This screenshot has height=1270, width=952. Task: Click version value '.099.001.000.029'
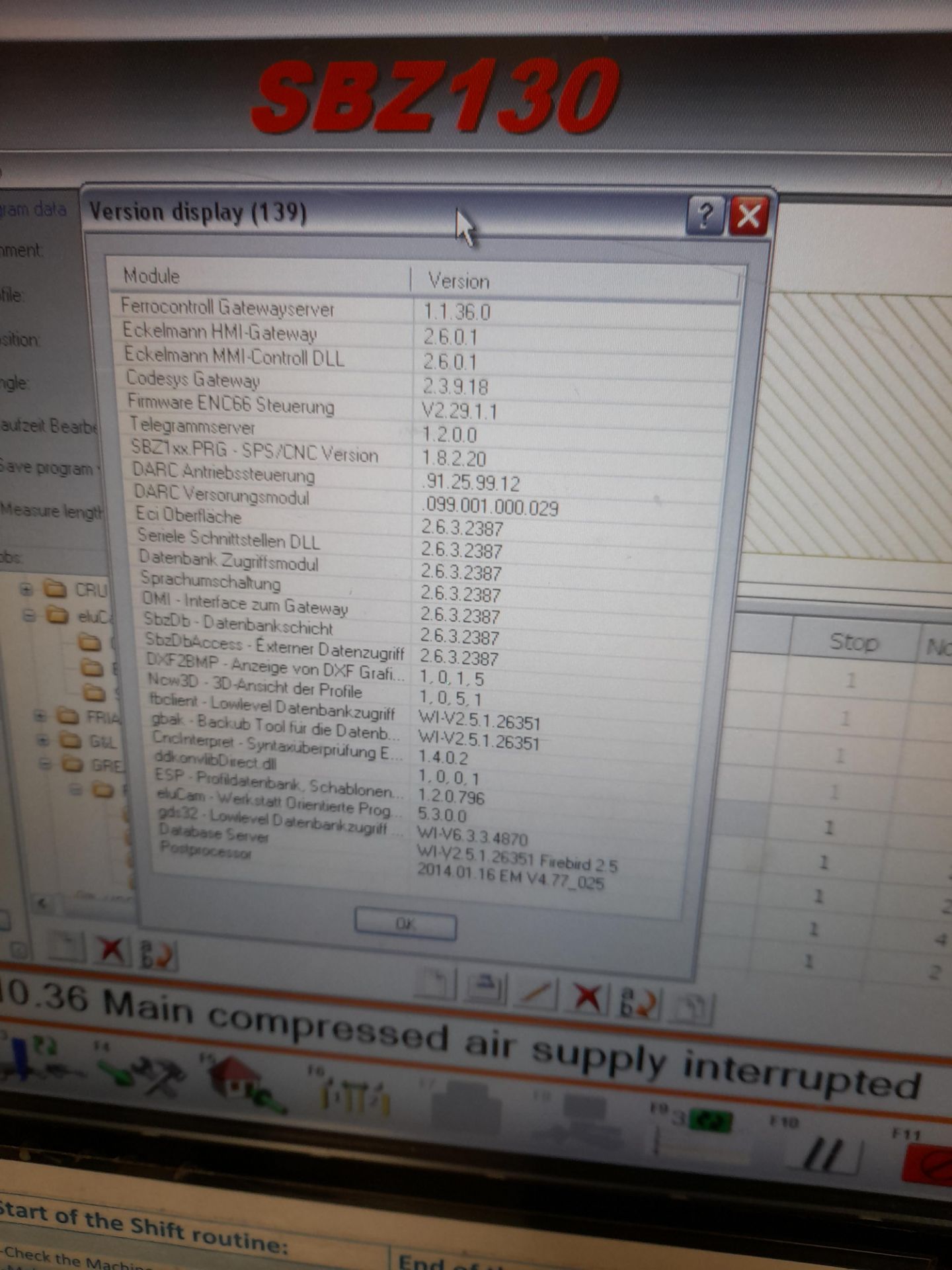pos(490,507)
